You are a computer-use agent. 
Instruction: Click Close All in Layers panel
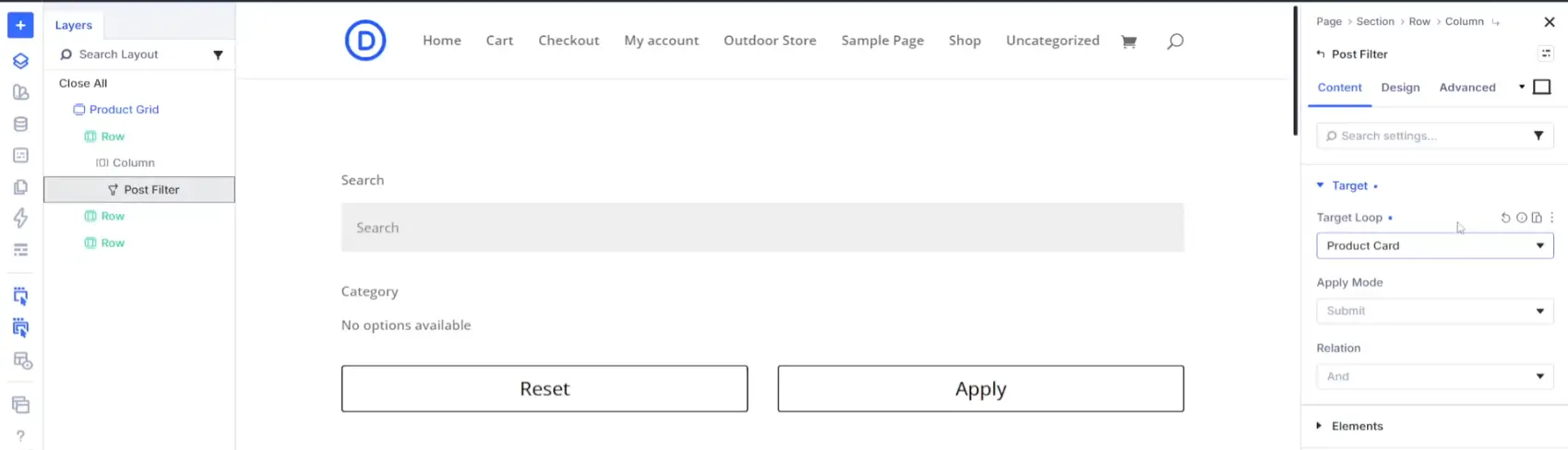[x=83, y=83]
